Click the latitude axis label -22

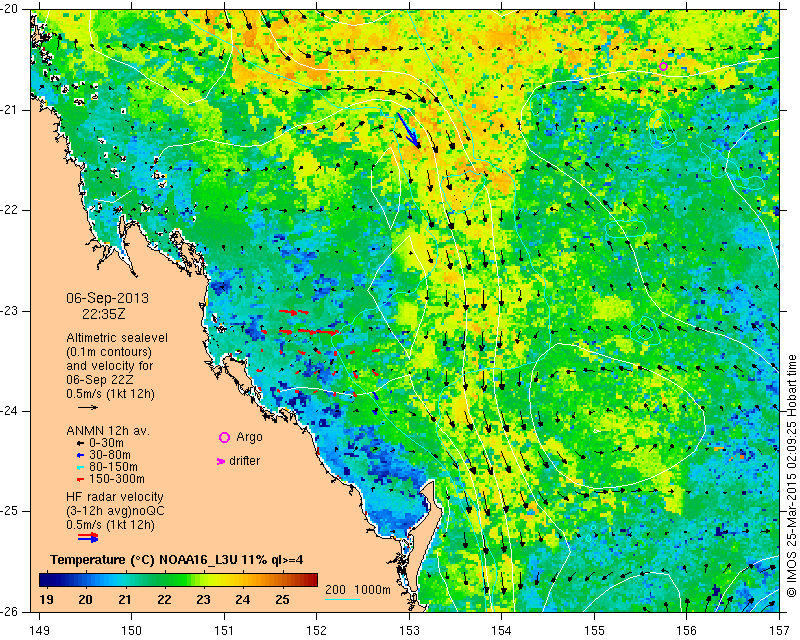point(9,210)
